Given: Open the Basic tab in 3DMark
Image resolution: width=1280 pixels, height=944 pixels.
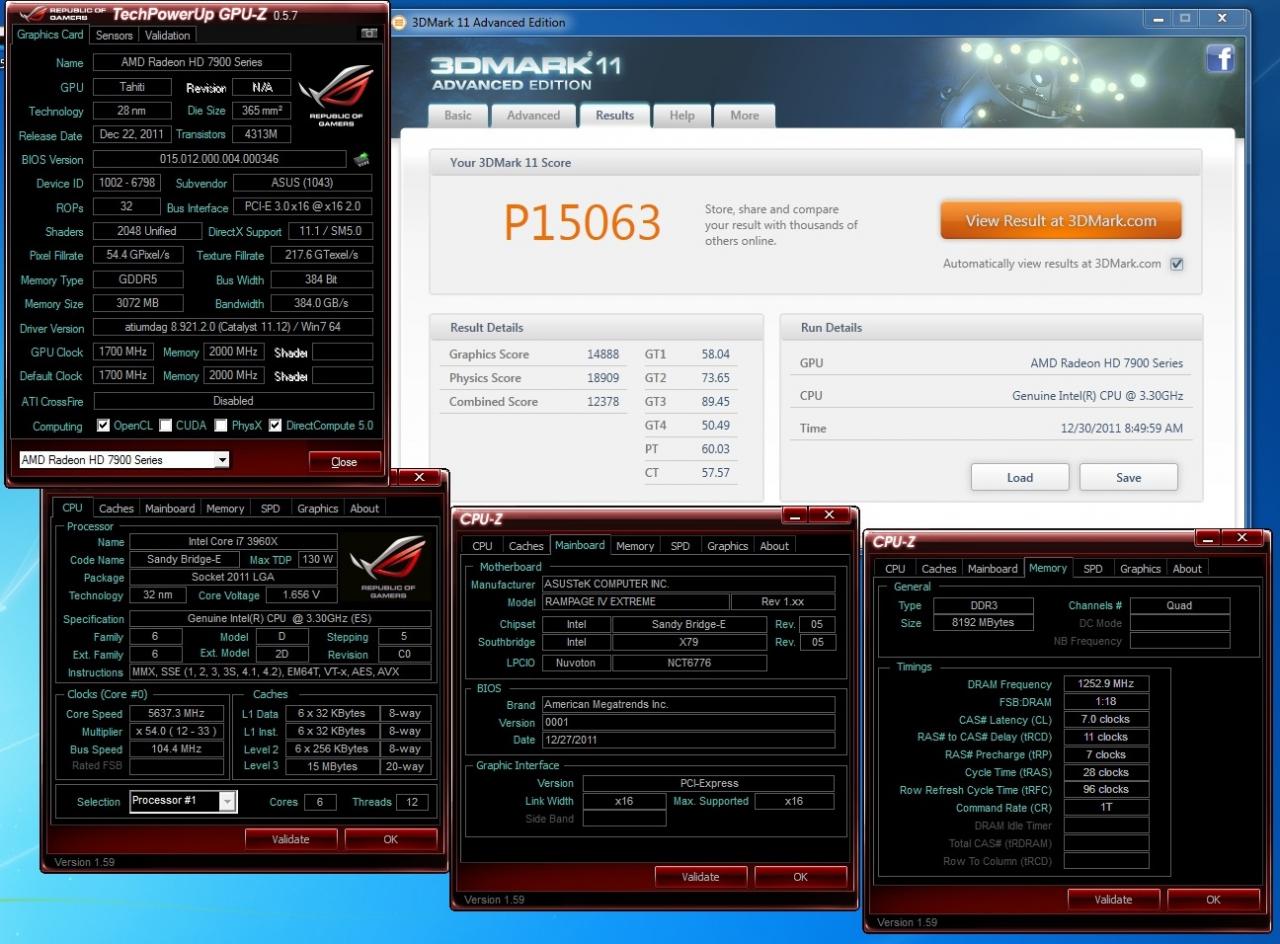Looking at the screenshot, I should pyautogui.click(x=458, y=115).
